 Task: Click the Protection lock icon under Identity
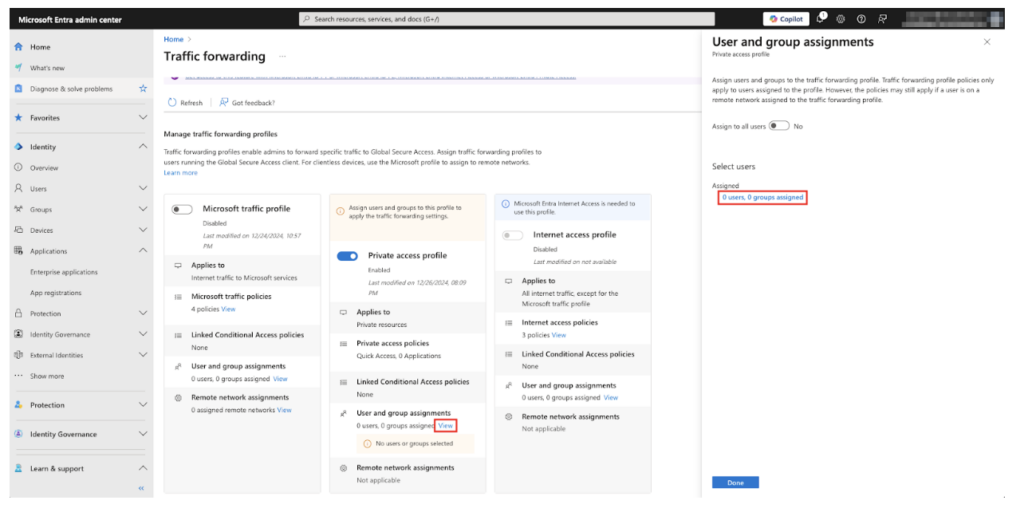click(19, 313)
